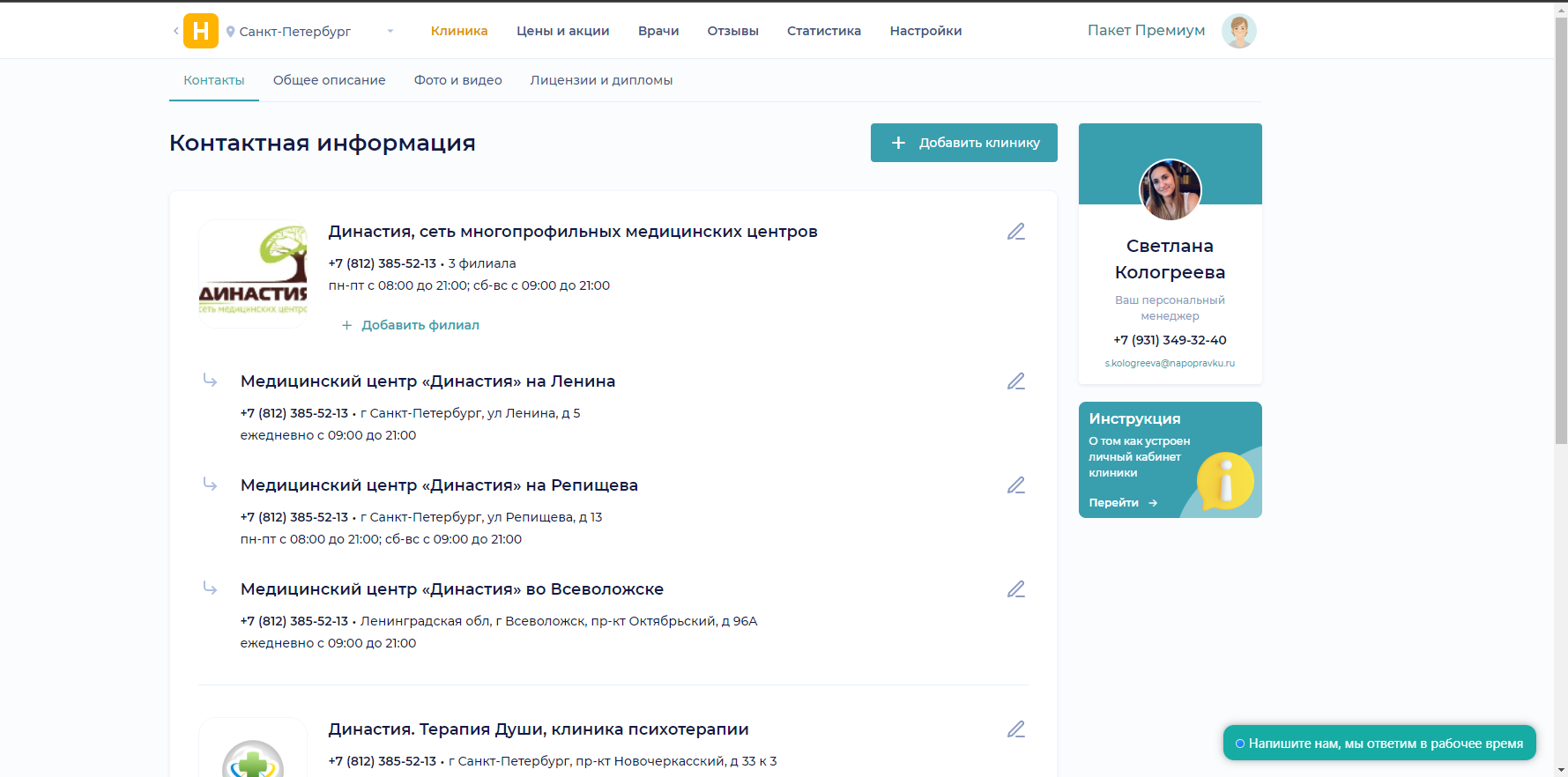This screenshot has width=1568, height=777.
Task: Edit the Династия network main entry
Action: pyautogui.click(x=1015, y=232)
